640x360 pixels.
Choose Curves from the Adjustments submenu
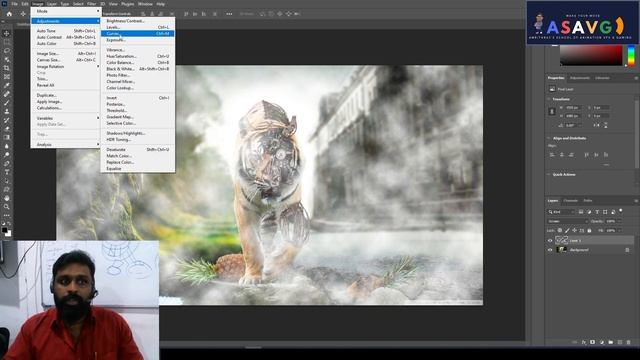click(138, 33)
